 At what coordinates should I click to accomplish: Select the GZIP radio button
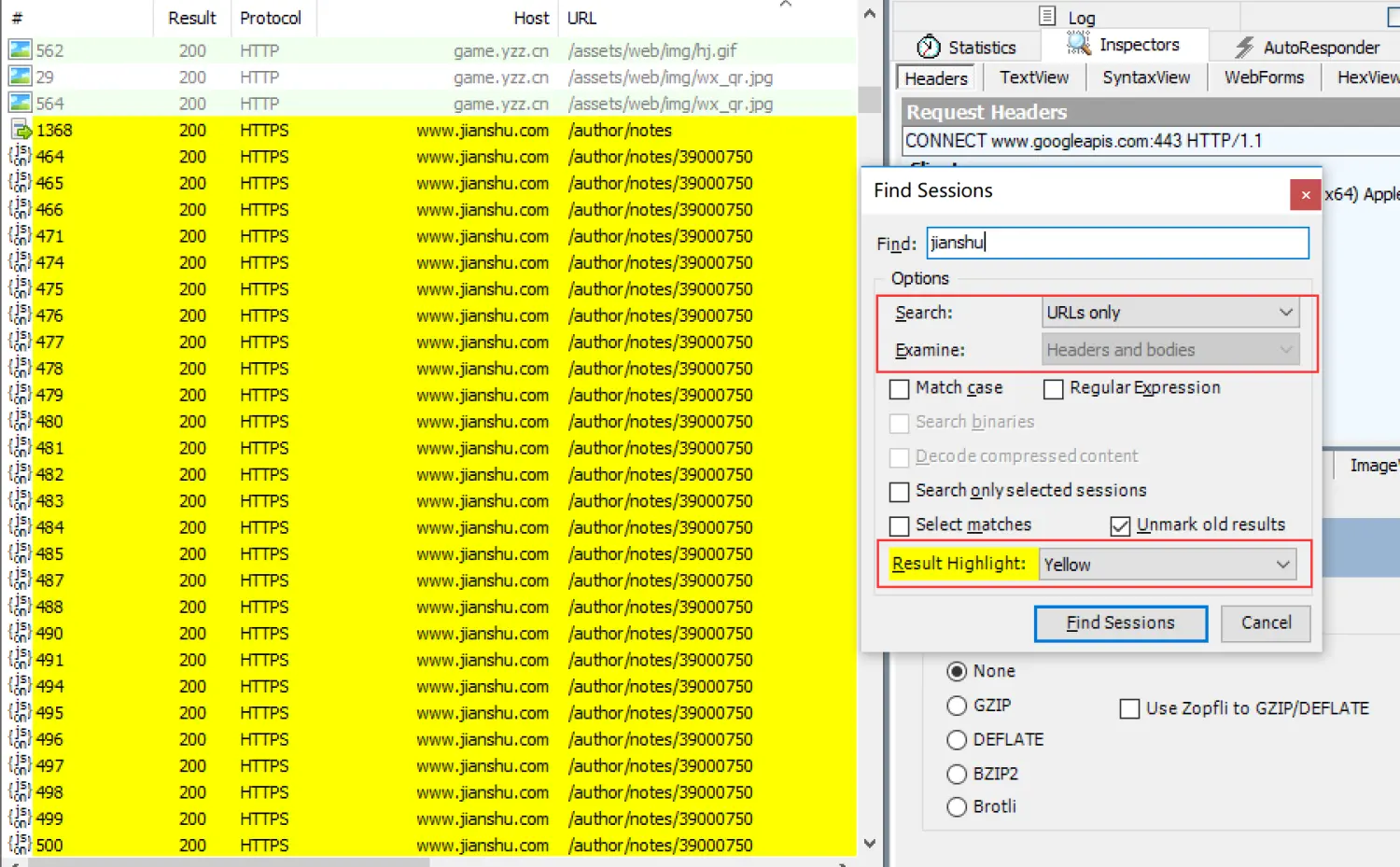tap(957, 706)
